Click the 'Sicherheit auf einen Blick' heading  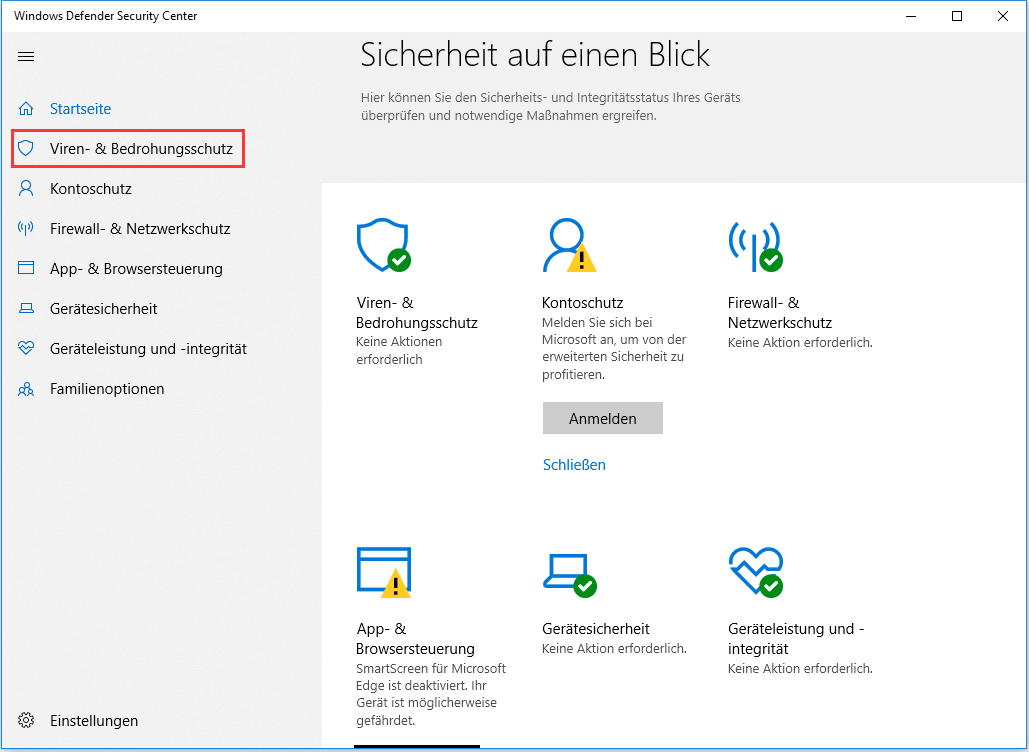[535, 54]
